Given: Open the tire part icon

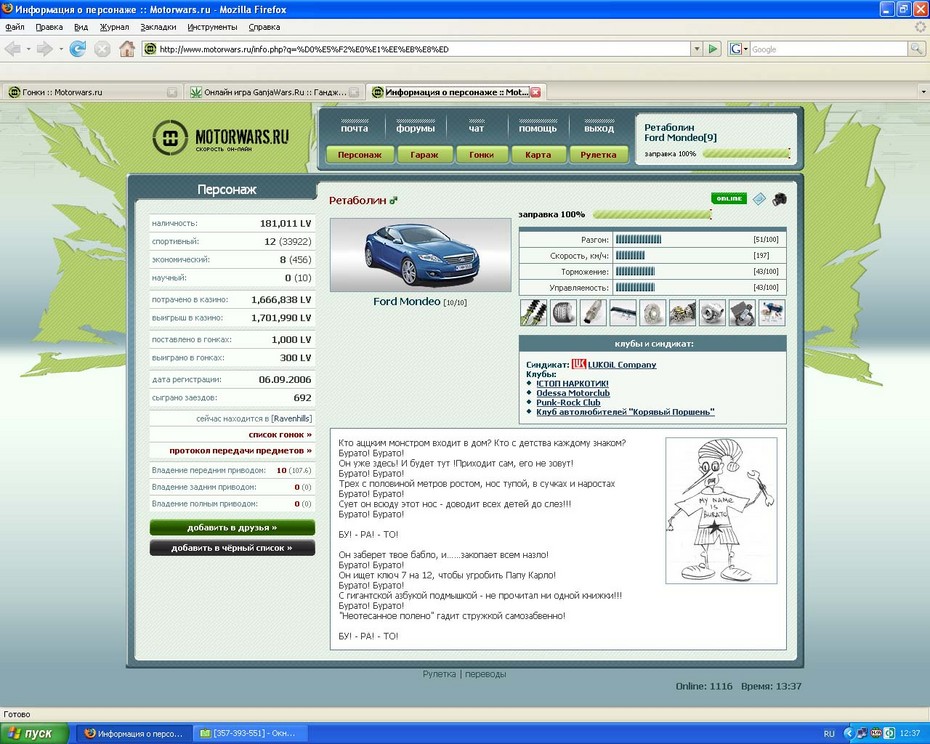Looking at the screenshot, I should pos(563,313).
